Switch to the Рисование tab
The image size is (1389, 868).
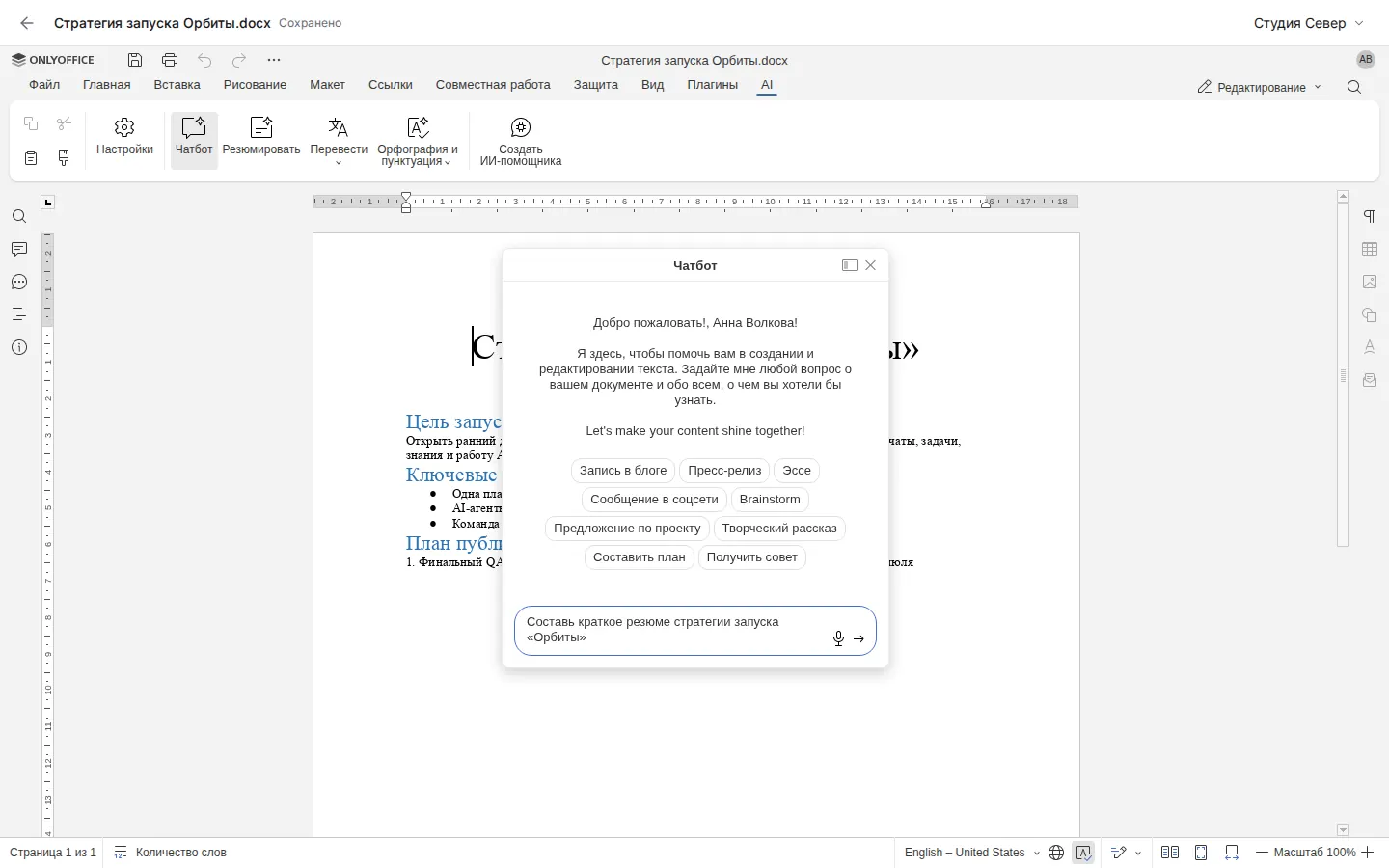[x=255, y=85]
